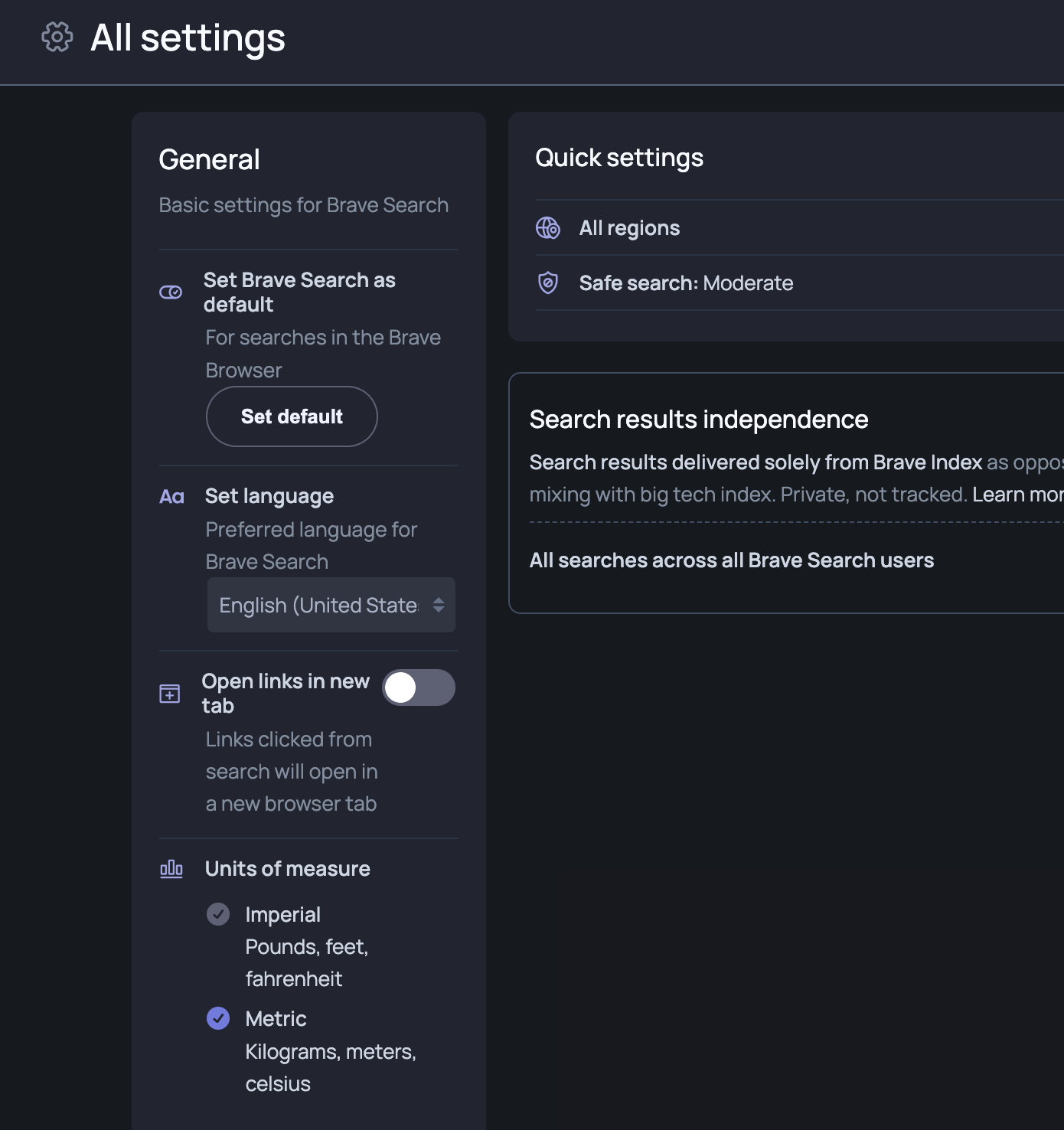Image resolution: width=1064 pixels, height=1130 pixels.
Task: Click the Set Brave Search as default label
Action: (x=299, y=292)
